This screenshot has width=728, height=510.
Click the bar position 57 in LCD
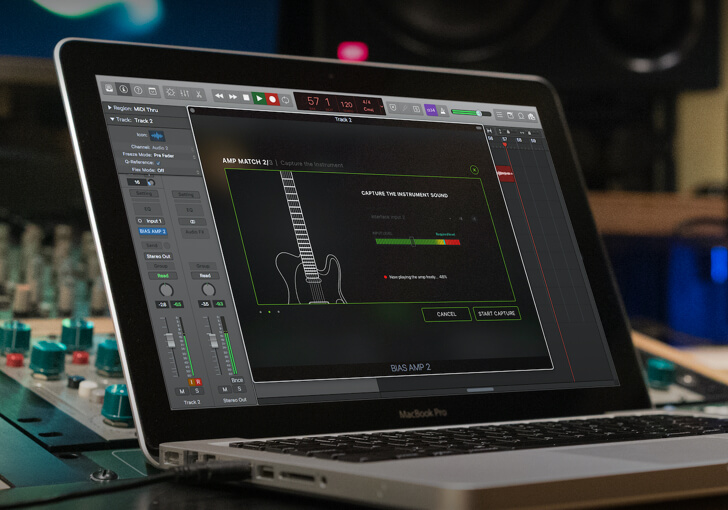click(313, 101)
